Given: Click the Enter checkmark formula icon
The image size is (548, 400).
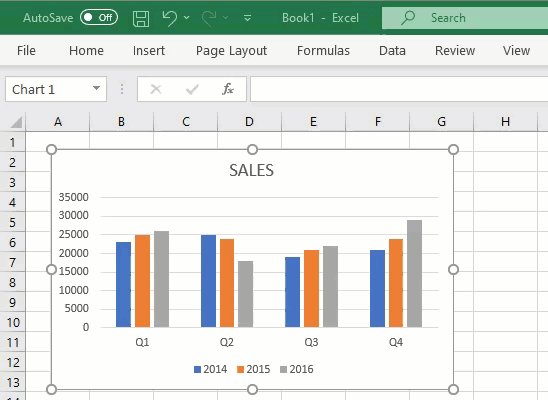Looking at the screenshot, I should (192, 89).
